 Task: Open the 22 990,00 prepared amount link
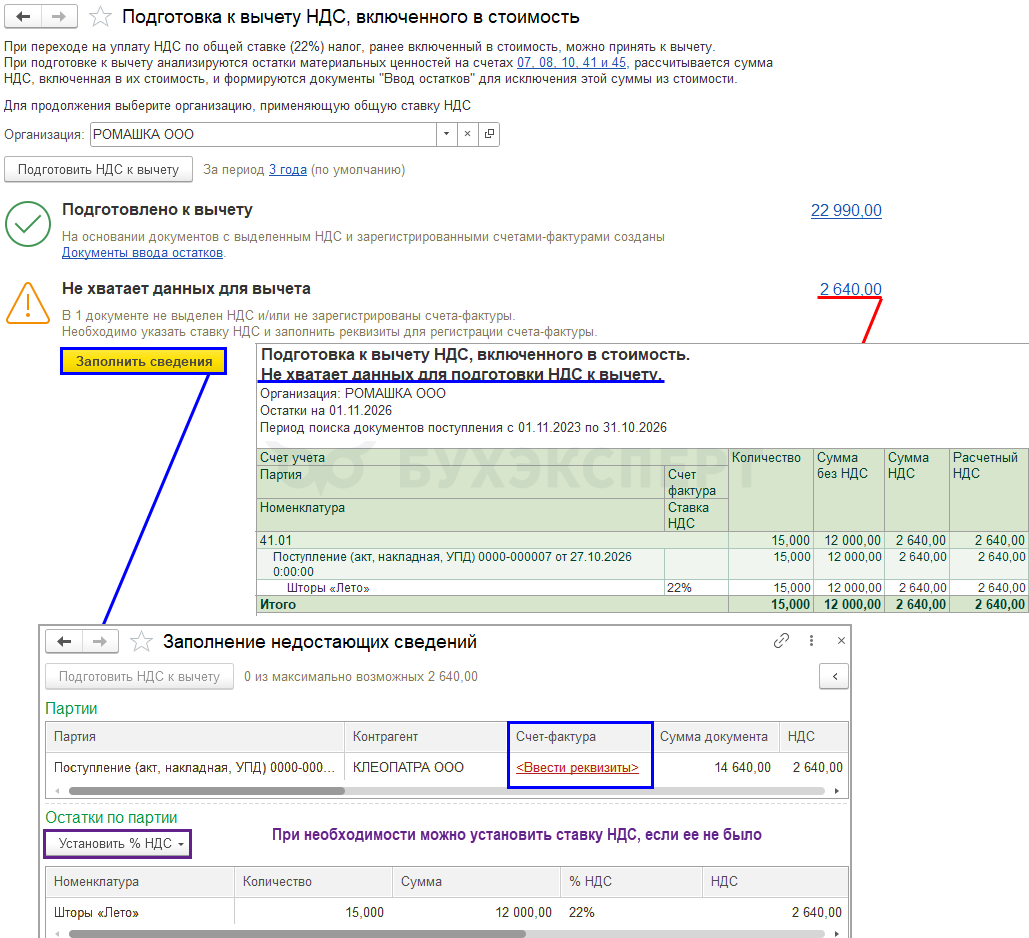(x=846, y=210)
